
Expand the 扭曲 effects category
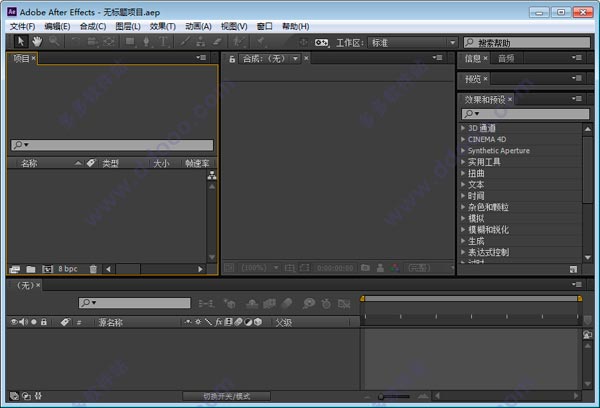pyautogui.click(x=463, y=173)
